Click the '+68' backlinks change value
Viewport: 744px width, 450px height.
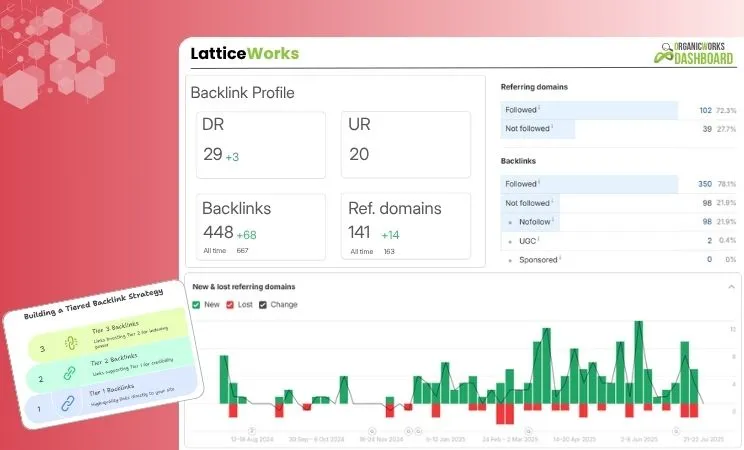246,235
